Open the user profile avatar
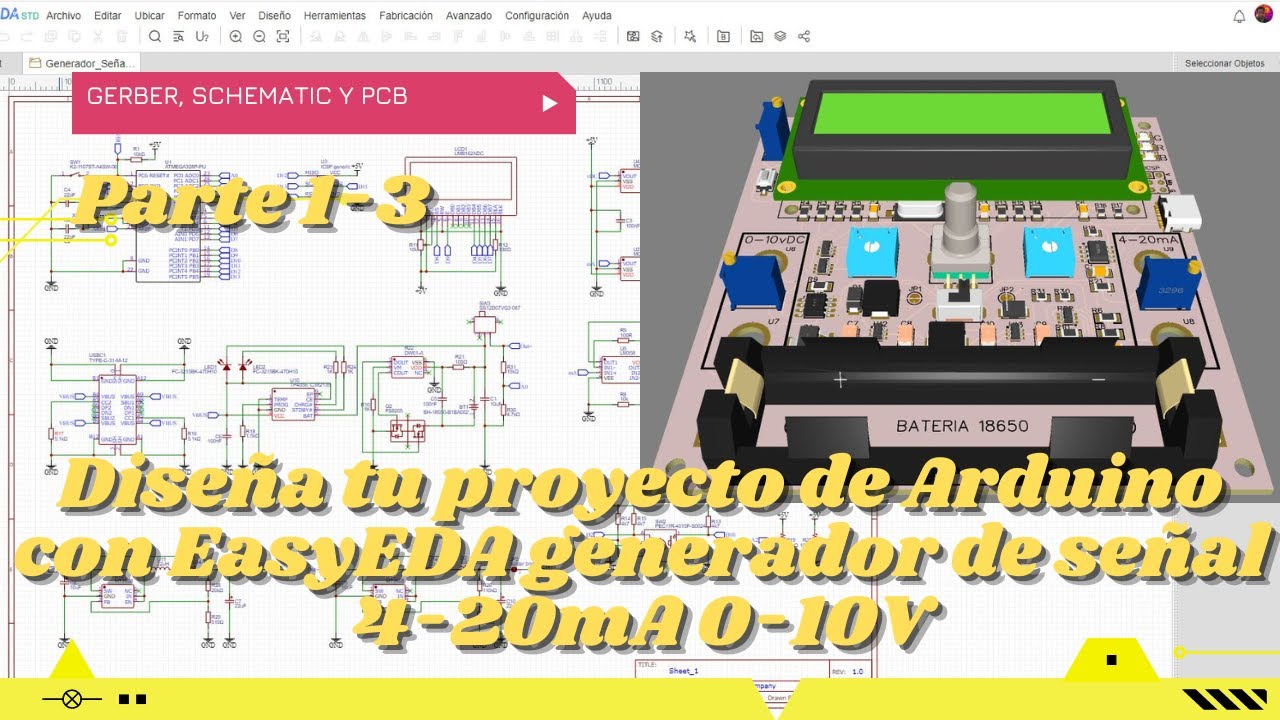This screenshot has width=1280, height=720. coord(1264,15)
